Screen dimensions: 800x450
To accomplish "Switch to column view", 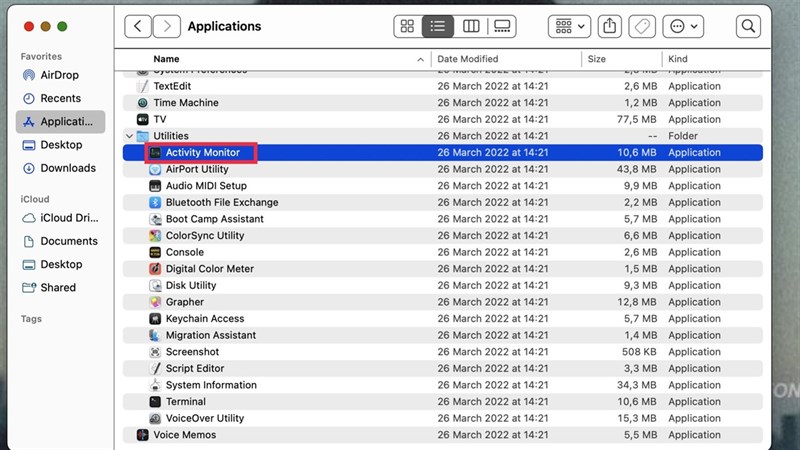I will click(471, 26).
